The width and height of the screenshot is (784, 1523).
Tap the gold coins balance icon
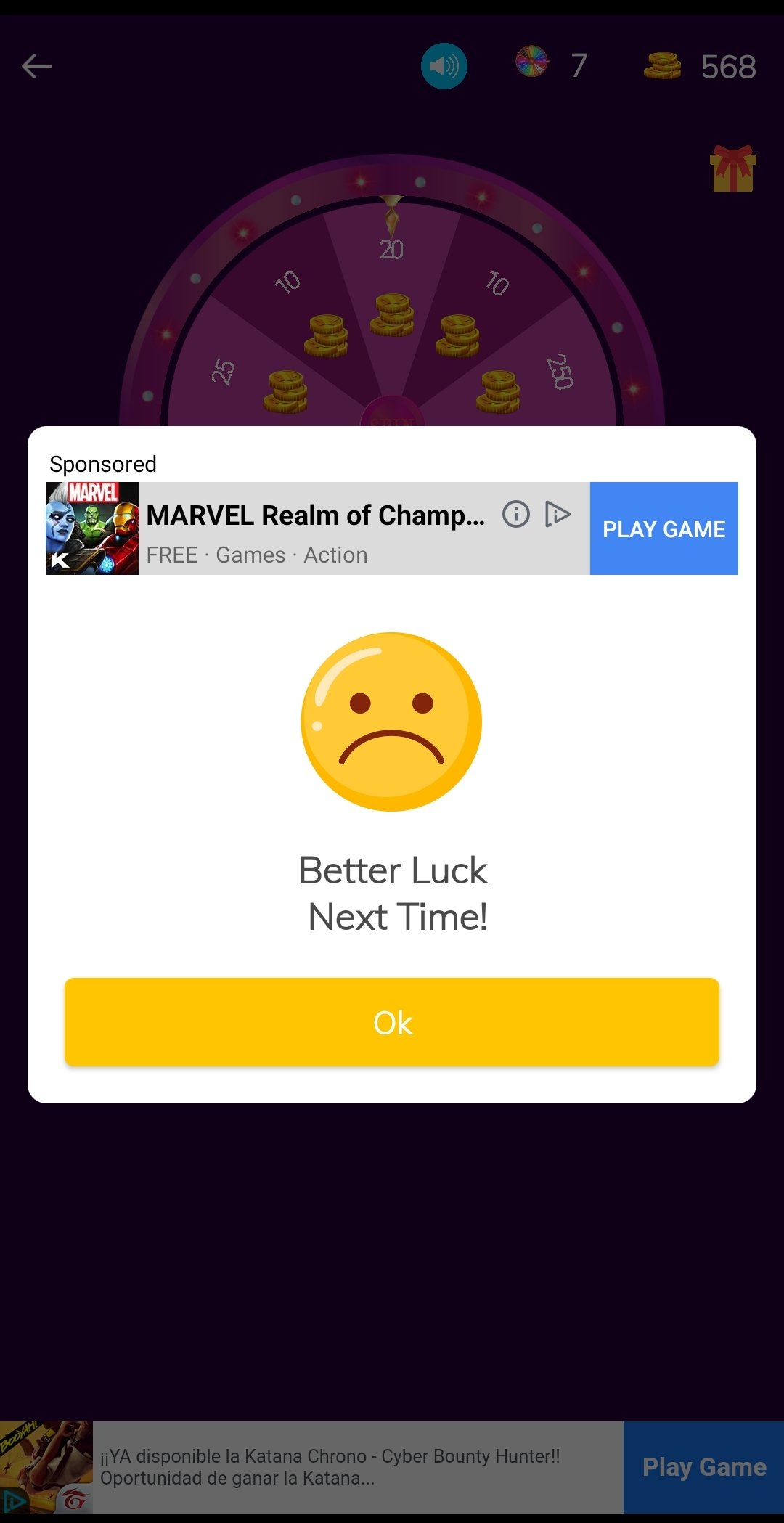click(x=662, y=65)
